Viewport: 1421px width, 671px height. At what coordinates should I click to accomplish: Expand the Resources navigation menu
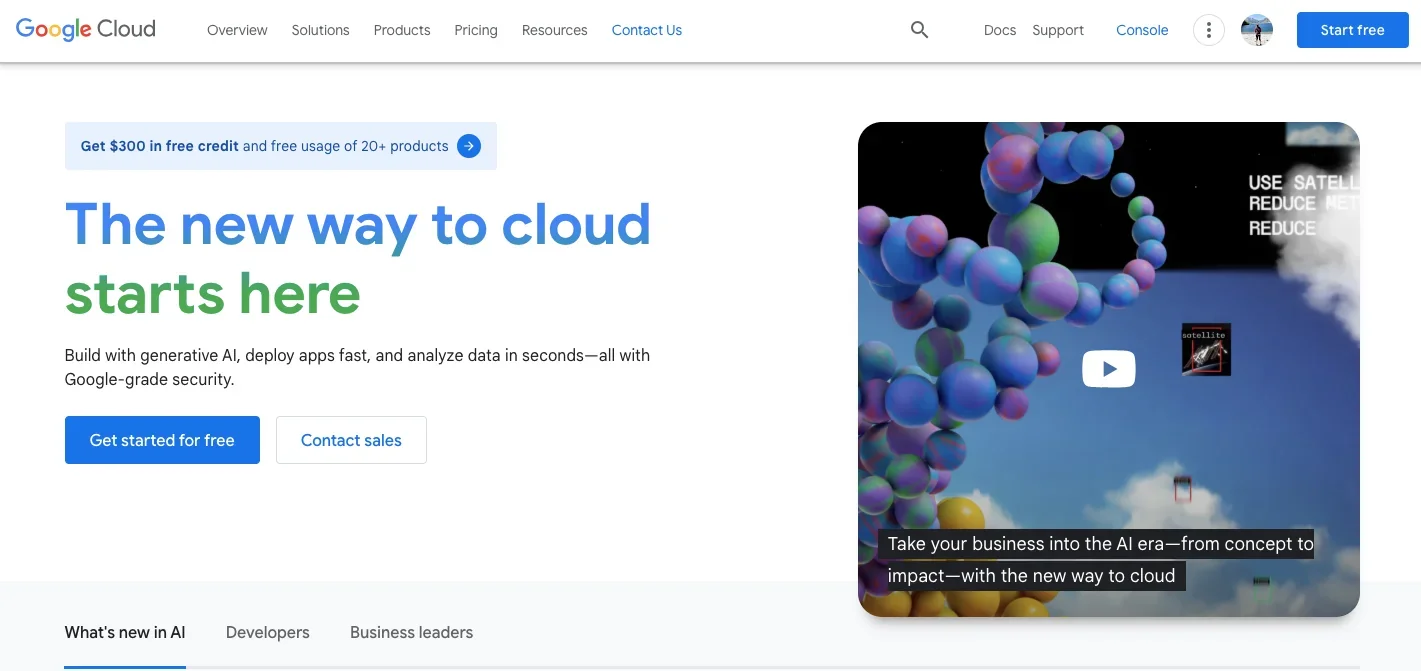point(554,30)
